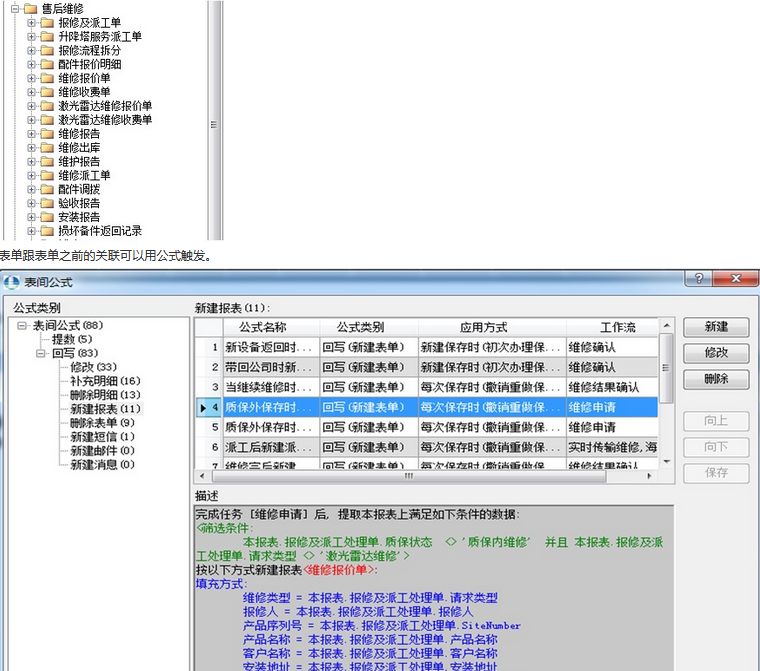Select the 激光雷达维修收费单 folder icon
Image resolution: width=760 pixels, height=671 pixels.
tap(47, 120)
